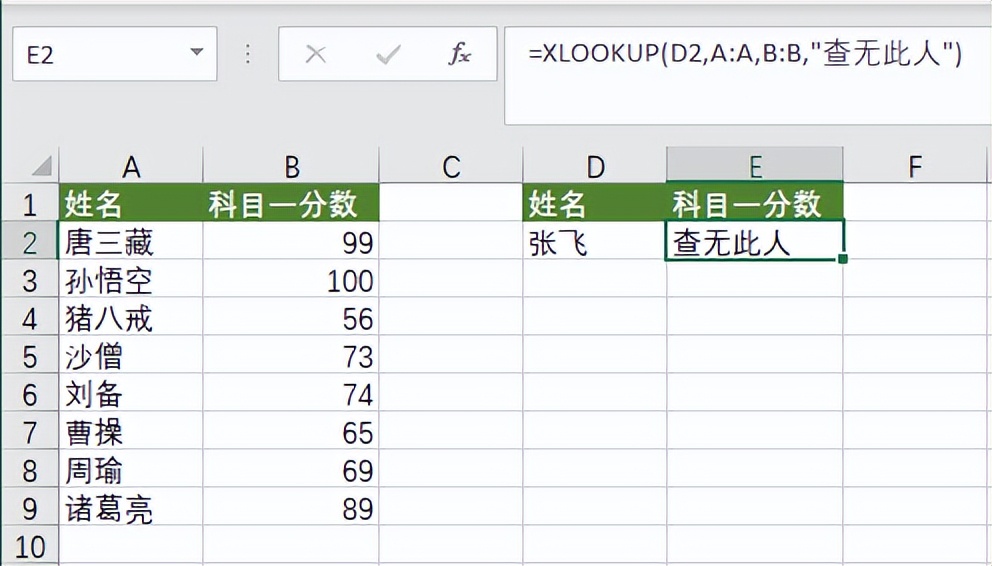
Task: Select row 4 header
Action: coord(30,317)
